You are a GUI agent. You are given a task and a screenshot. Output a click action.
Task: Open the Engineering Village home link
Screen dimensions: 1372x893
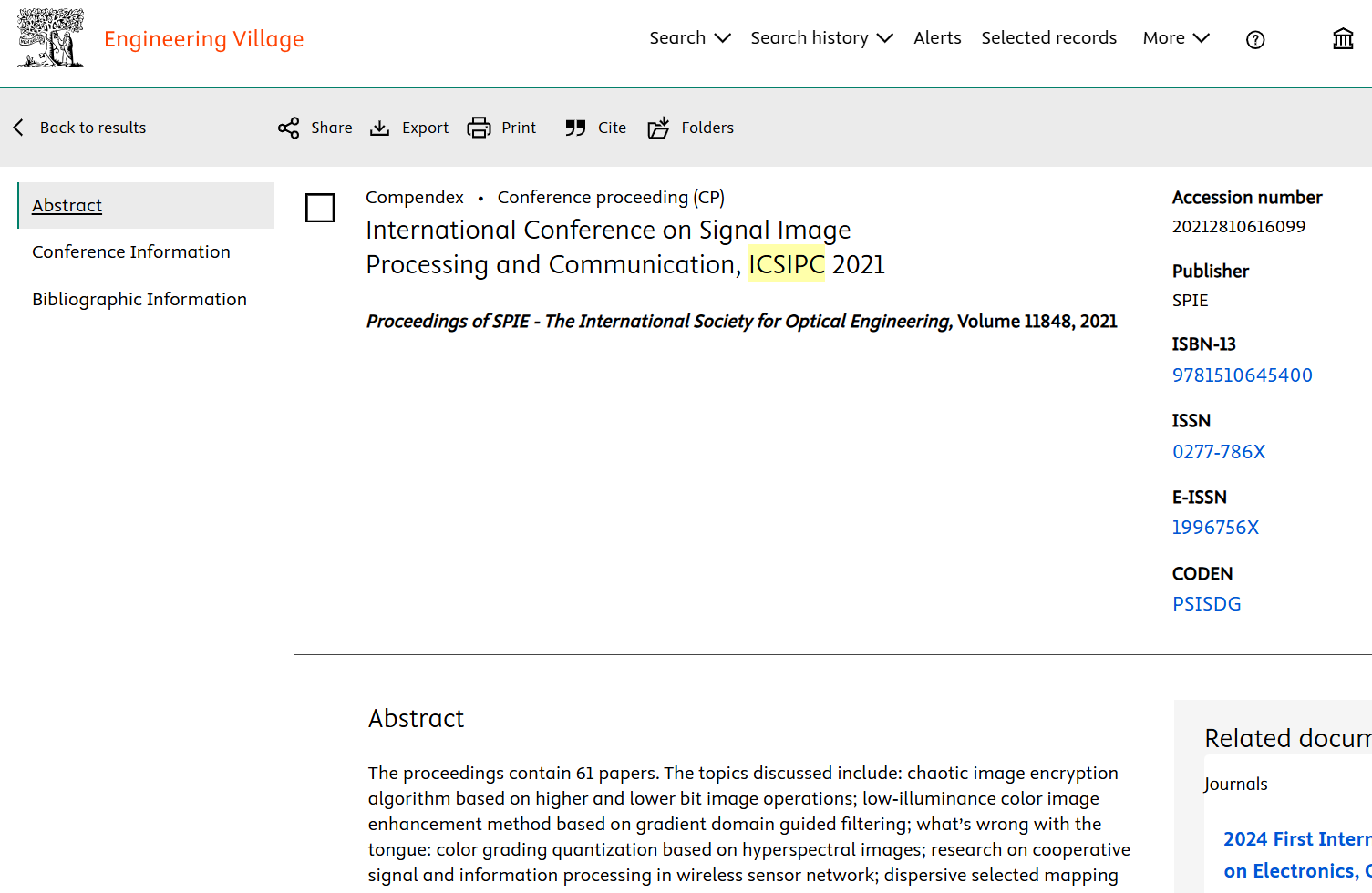click(204, 39)
